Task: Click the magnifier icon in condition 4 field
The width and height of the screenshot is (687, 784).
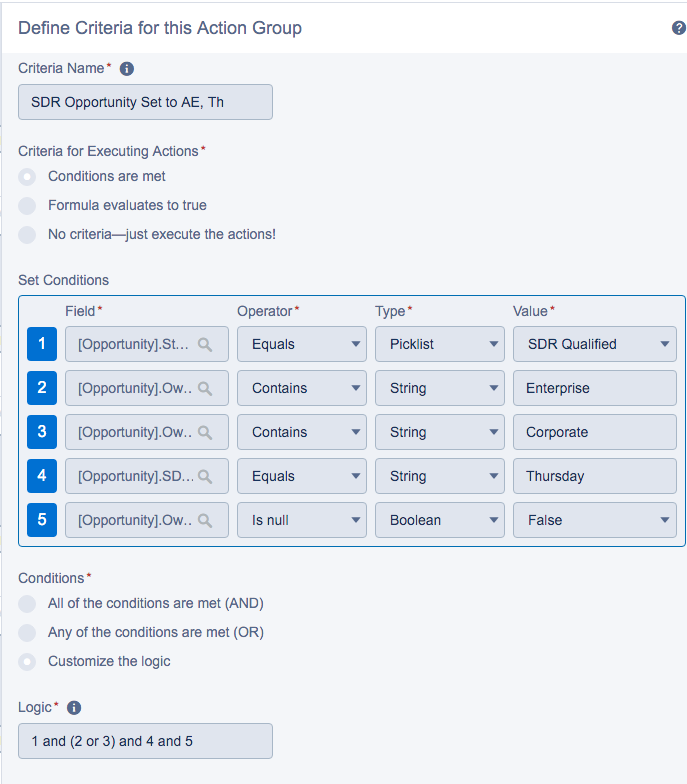Action: [x=205, y=476]
